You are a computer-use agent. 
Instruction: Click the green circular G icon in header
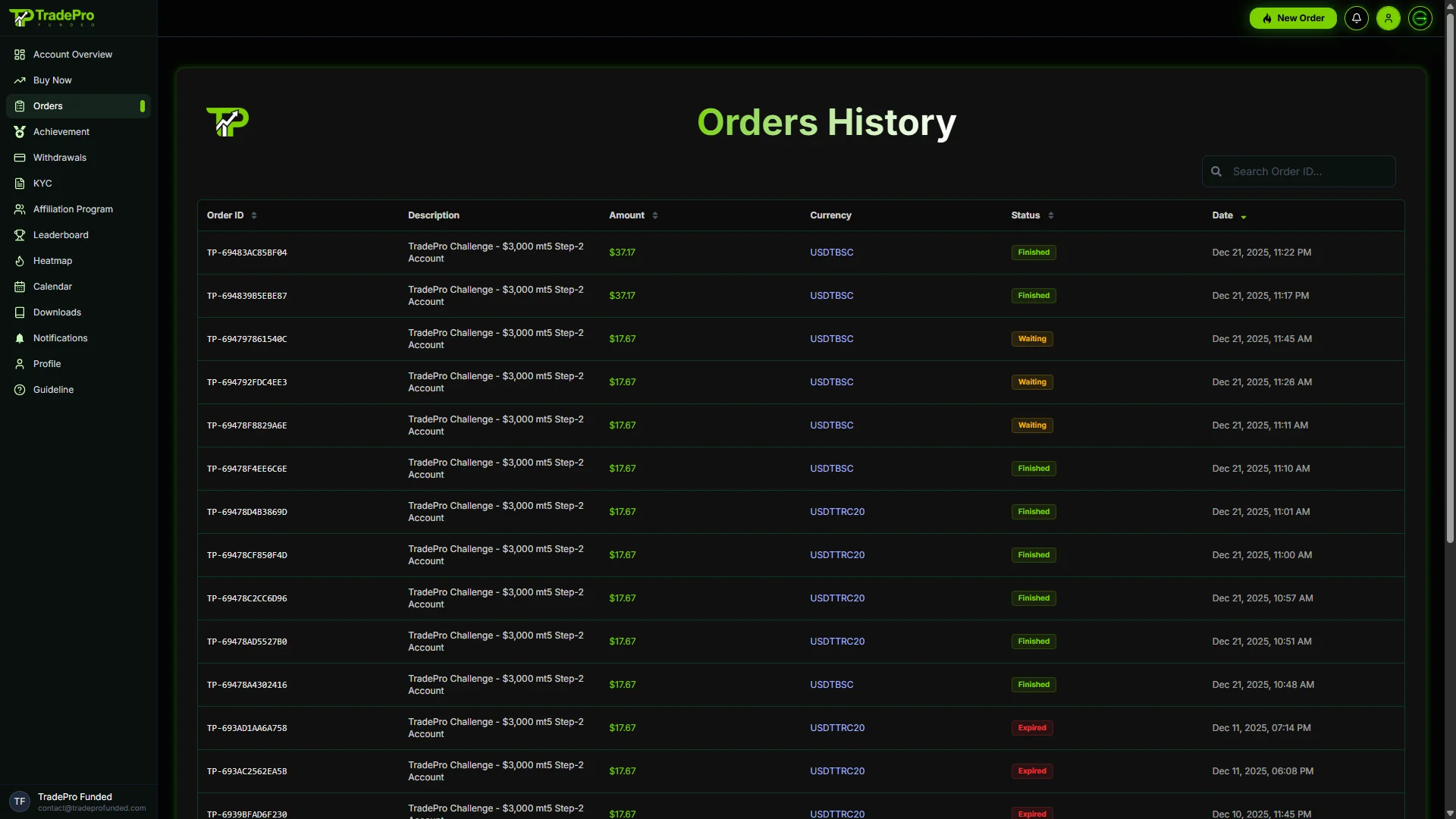[x=1420, y=18]
